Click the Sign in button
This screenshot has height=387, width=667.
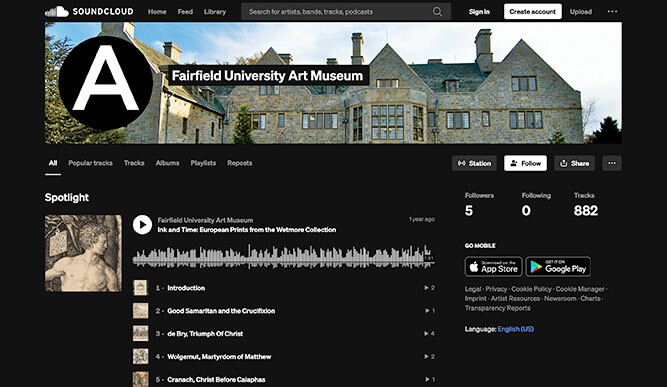pyautogui.click(x=479, y=11)
